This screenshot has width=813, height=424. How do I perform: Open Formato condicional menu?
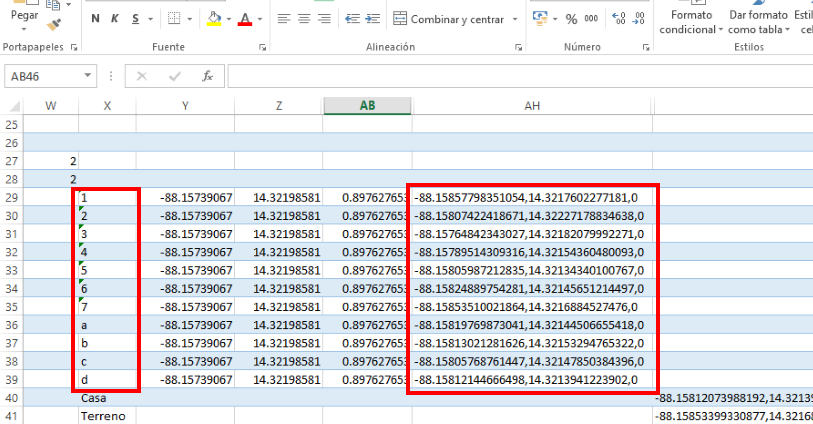690,22
